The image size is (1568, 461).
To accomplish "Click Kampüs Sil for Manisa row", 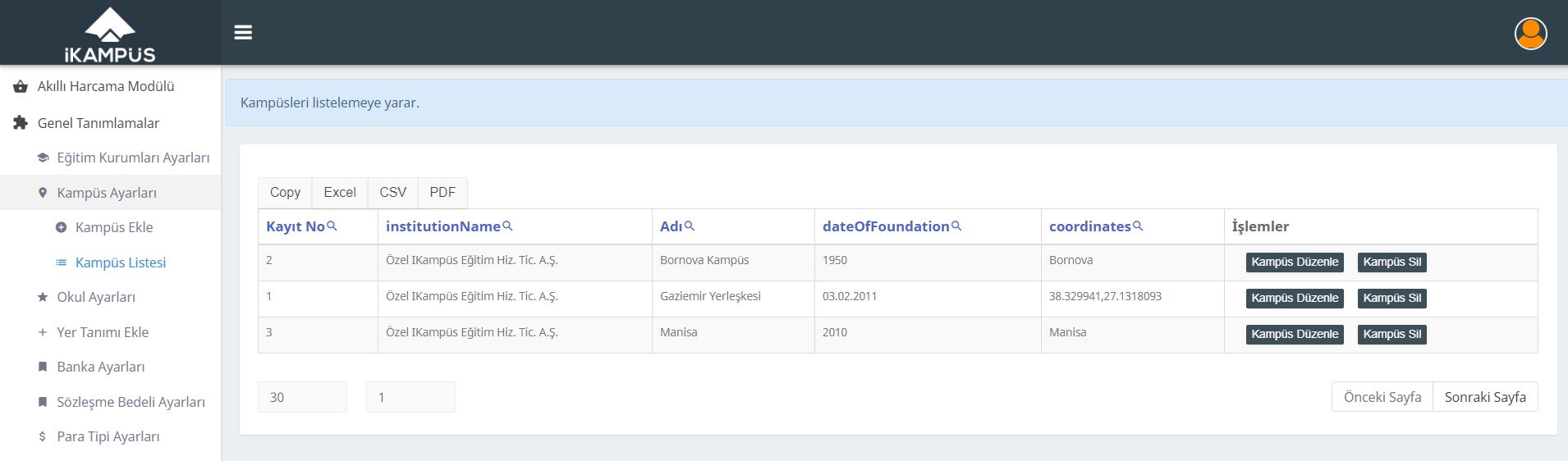I will (1392, 335).
